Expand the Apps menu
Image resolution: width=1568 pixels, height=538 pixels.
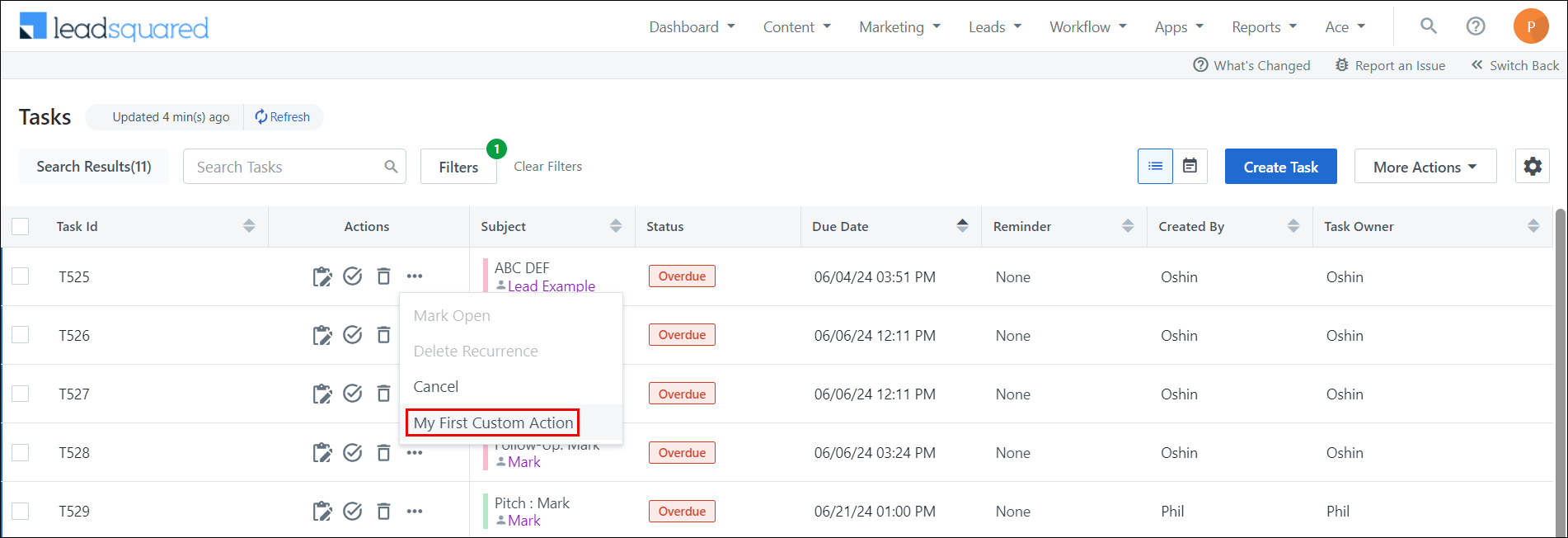click(x=1179, y=27)
